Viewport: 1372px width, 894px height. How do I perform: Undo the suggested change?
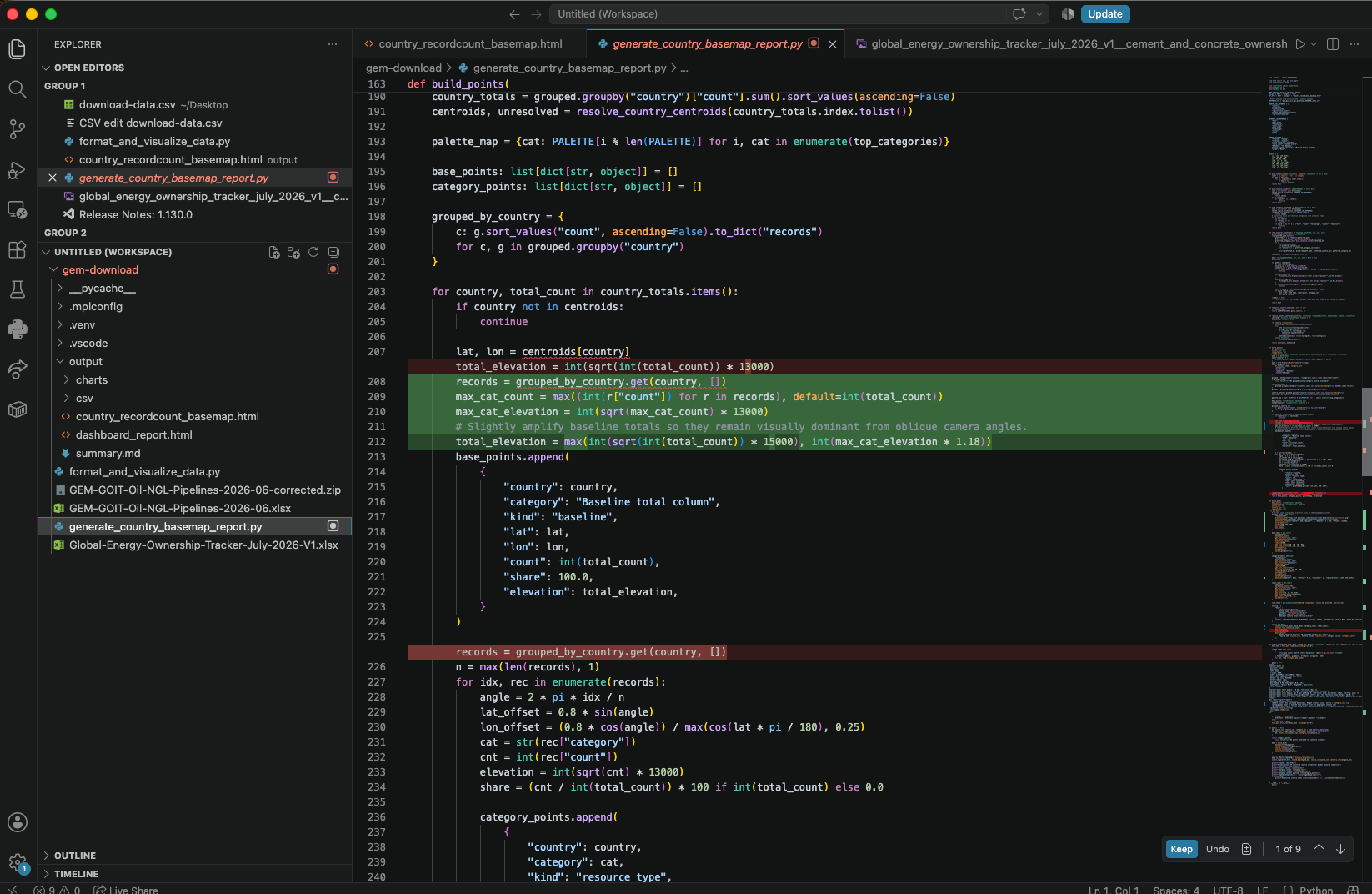[1217, 849]
